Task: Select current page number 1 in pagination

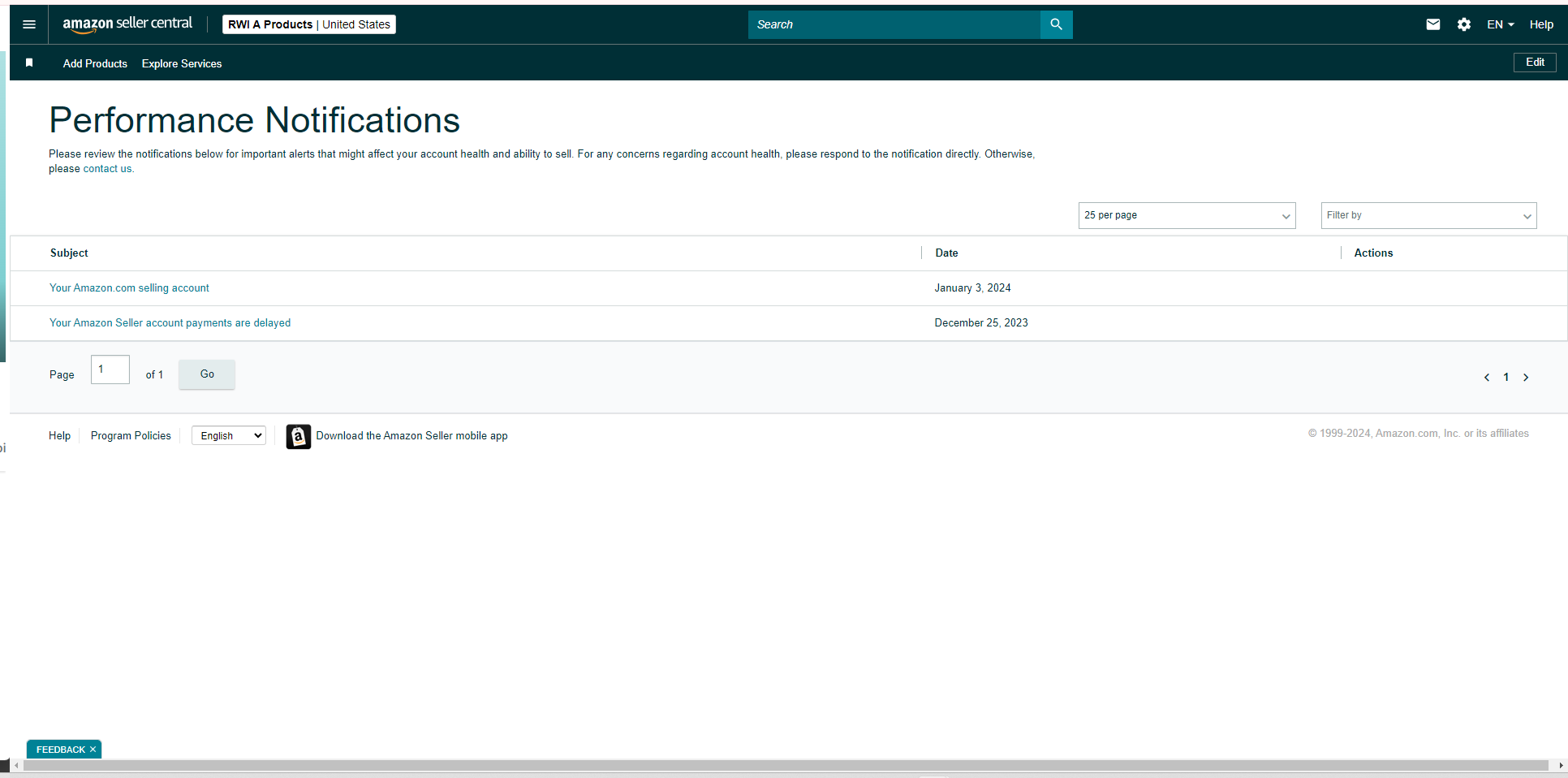Action: pyautogui.click(x=1506, y=377)
